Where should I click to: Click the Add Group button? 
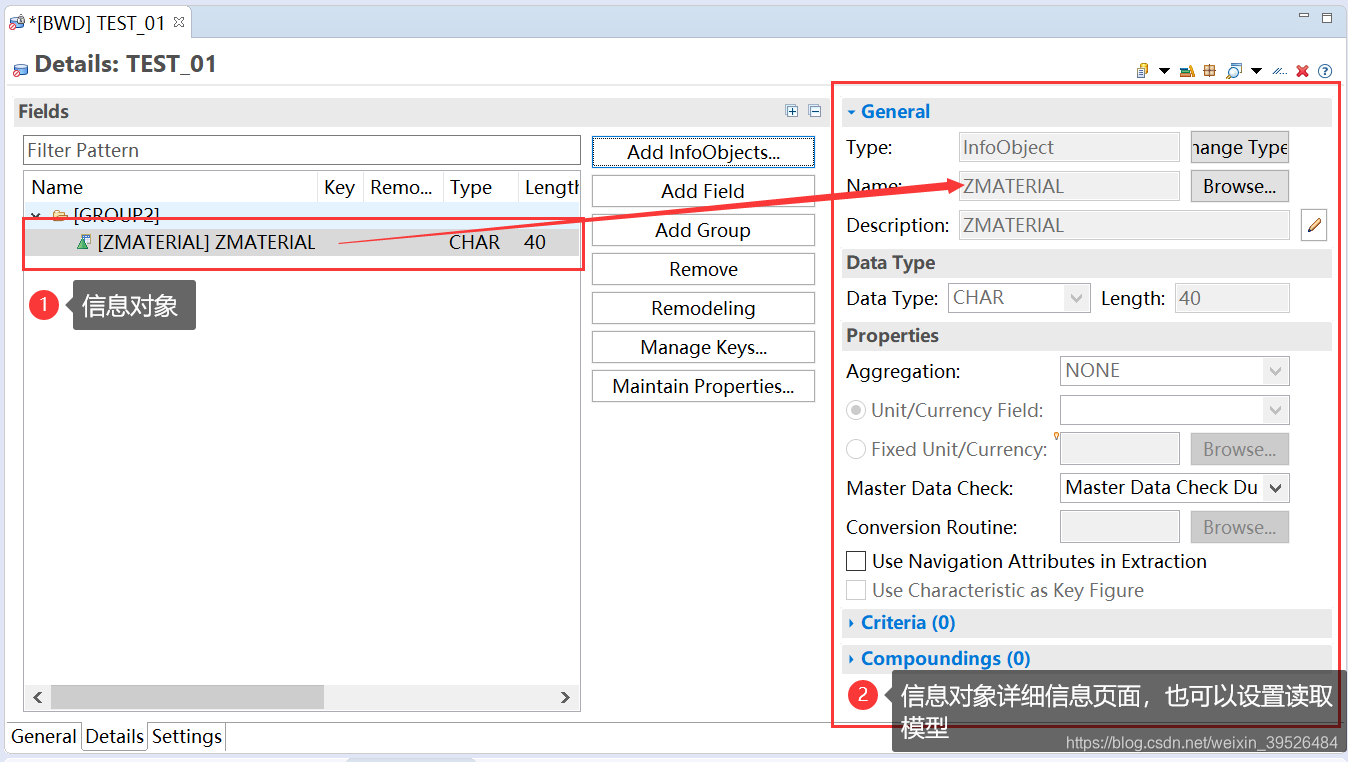(703, 230)
